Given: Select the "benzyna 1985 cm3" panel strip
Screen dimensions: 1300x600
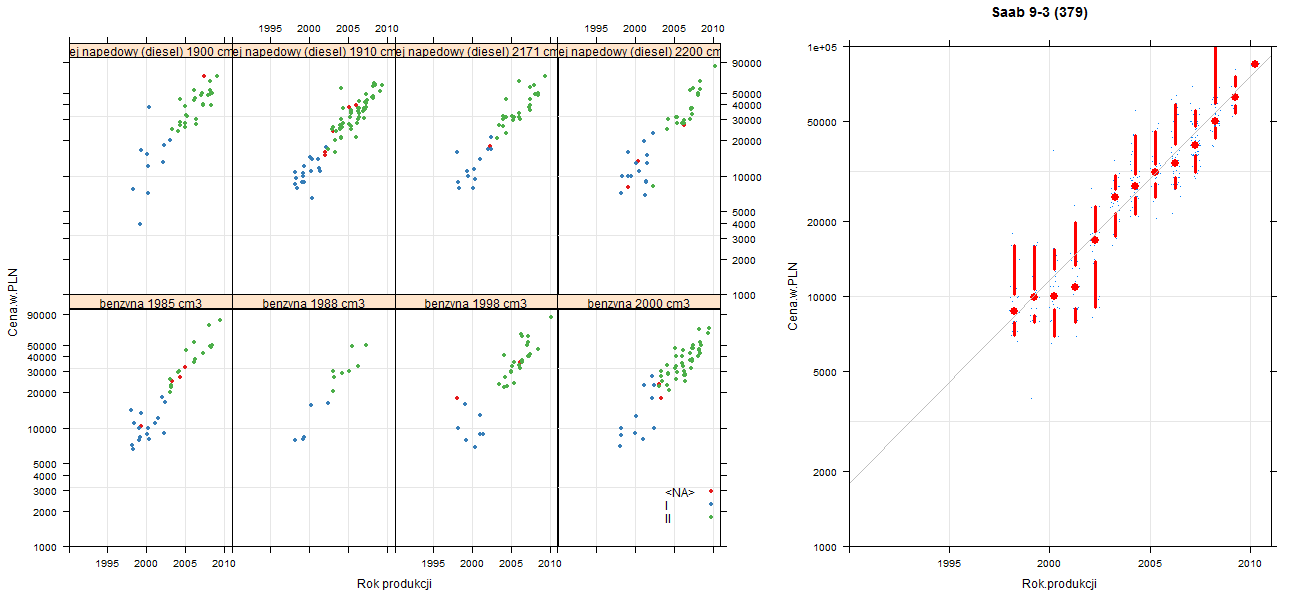Looking at the screenshot, I should 151,303.
